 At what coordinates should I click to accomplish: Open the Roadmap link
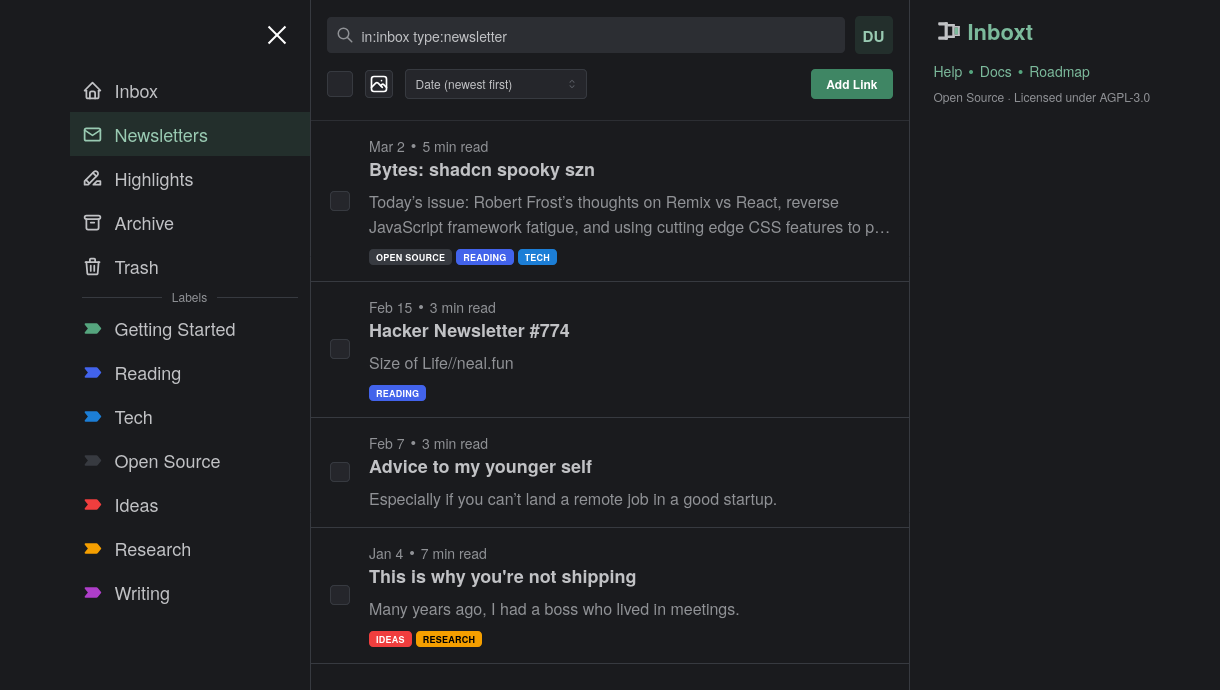point(1059,72)
